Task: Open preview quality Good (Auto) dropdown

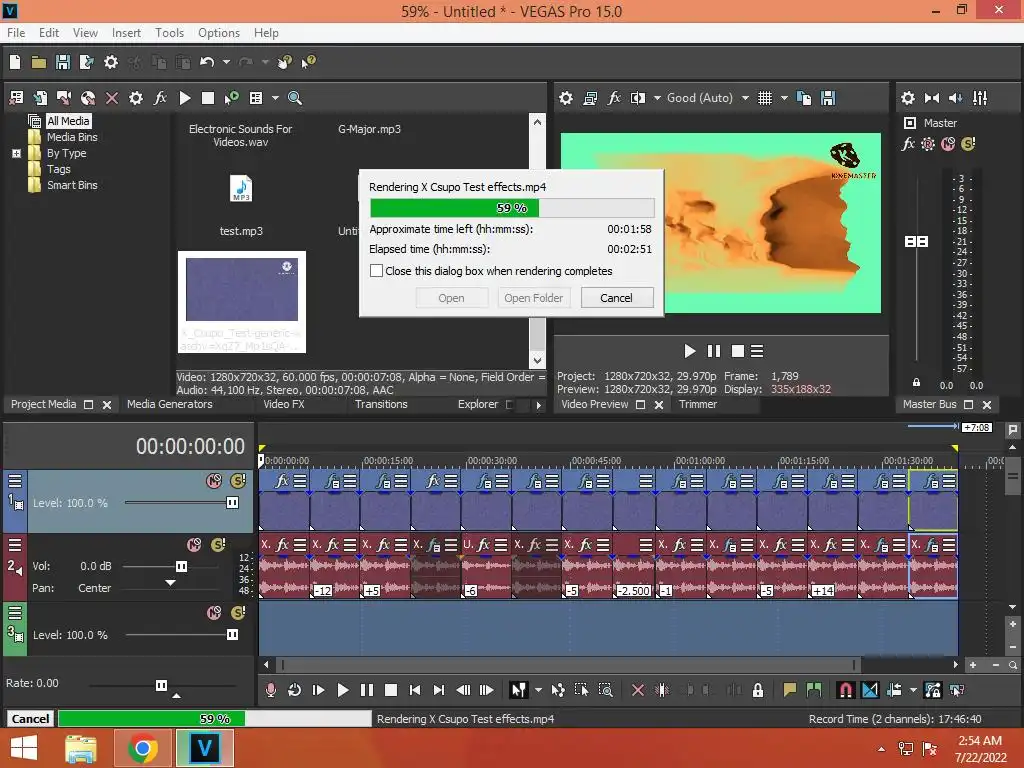Action: [744, 98]
